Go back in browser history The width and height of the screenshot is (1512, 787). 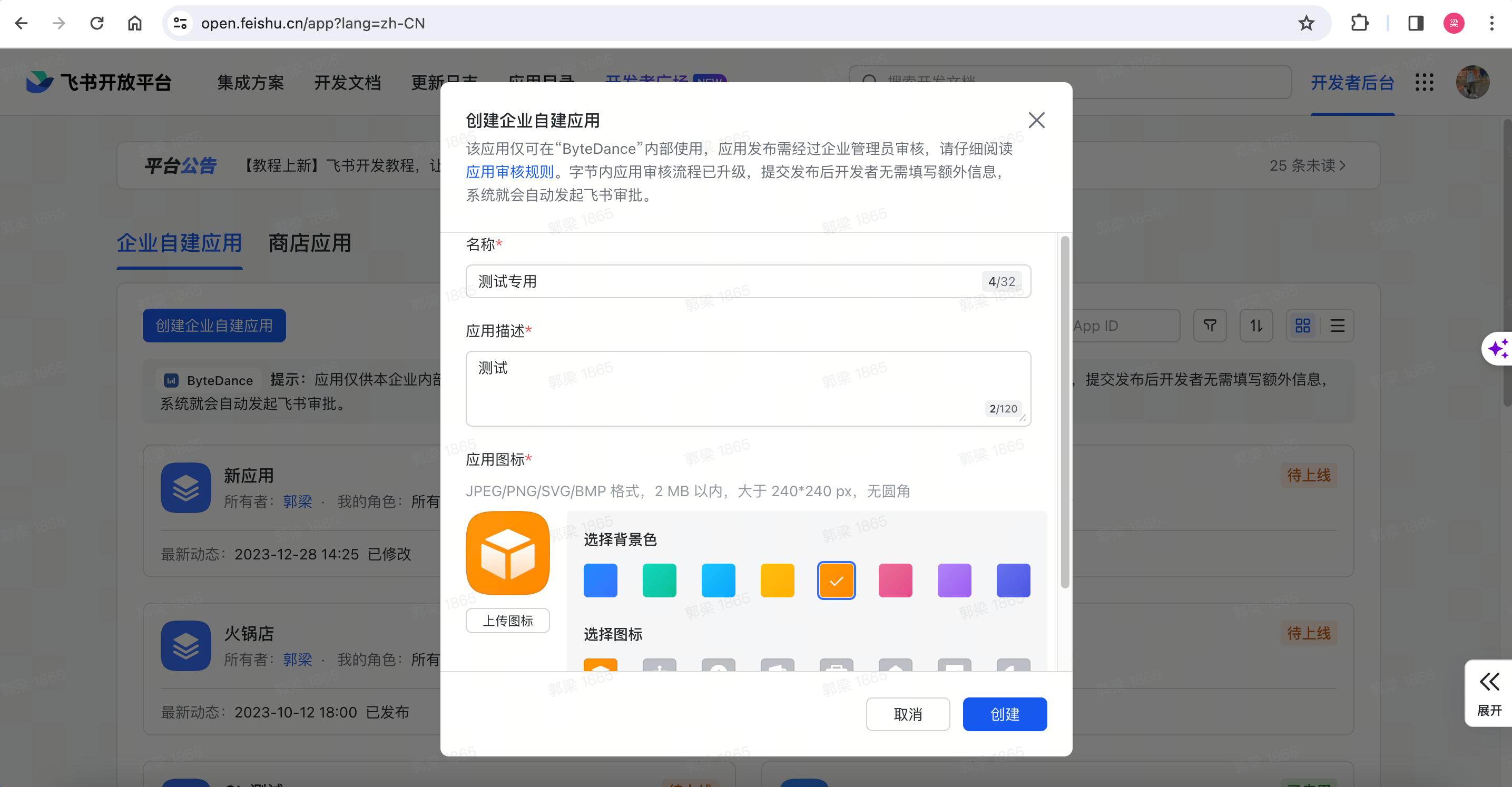coord(21,24)
